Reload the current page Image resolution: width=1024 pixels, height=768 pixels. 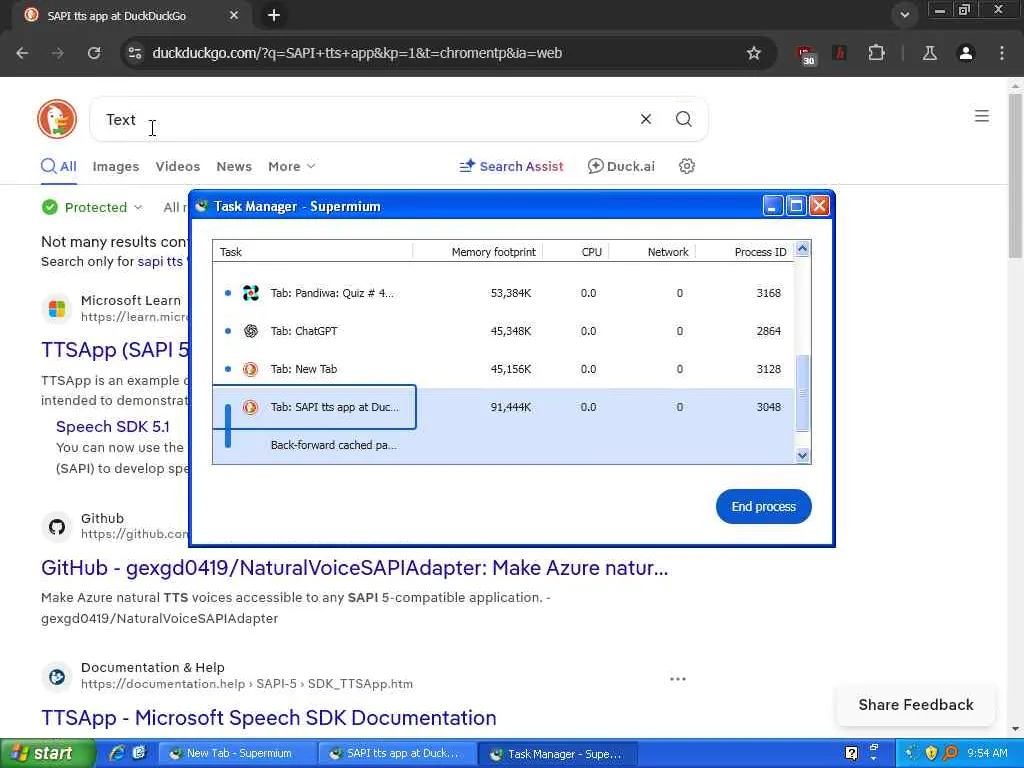94,53
